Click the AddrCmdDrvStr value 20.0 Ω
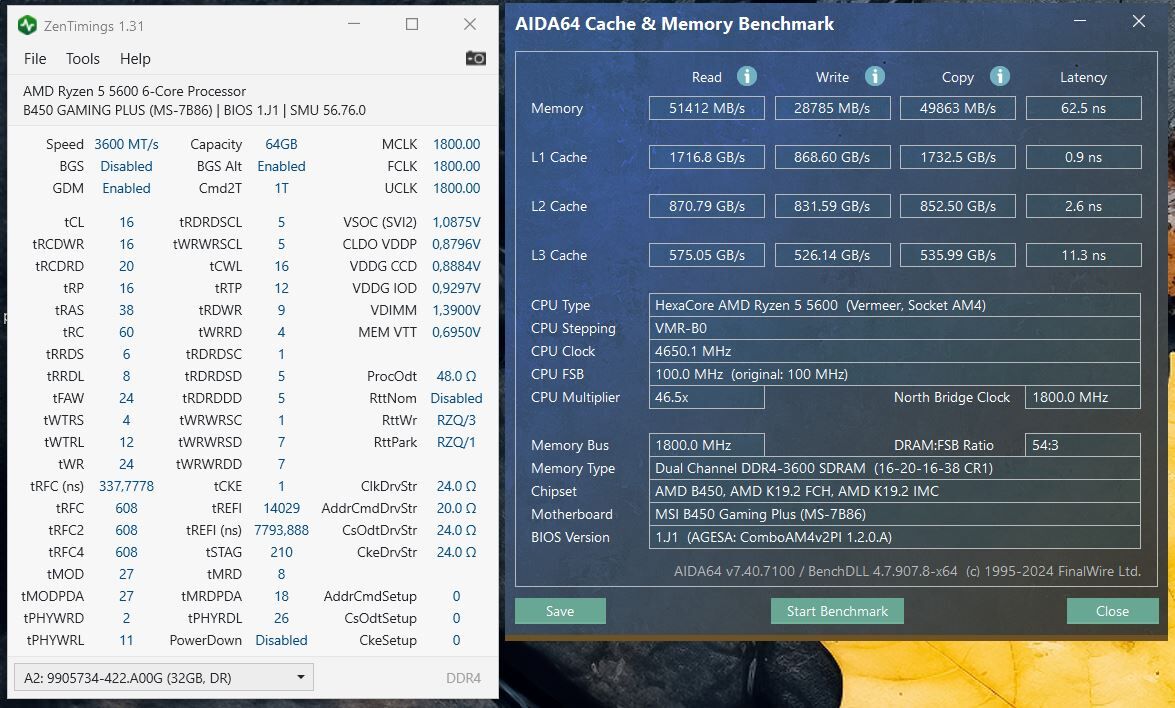Image resolution: width=1175 pixels, height=708 pixels. [456, 508]
